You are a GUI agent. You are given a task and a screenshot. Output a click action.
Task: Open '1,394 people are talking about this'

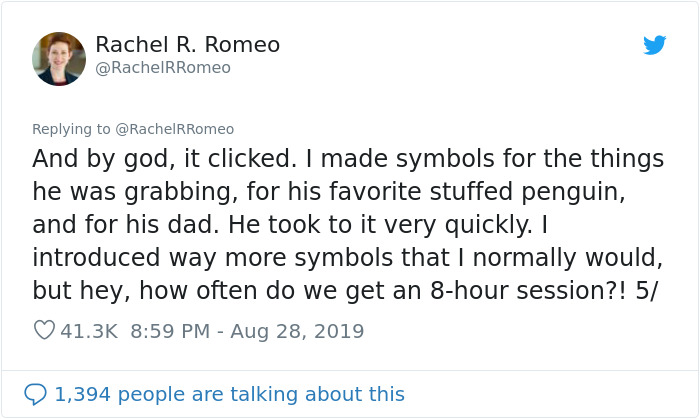(x=229, y=394)
